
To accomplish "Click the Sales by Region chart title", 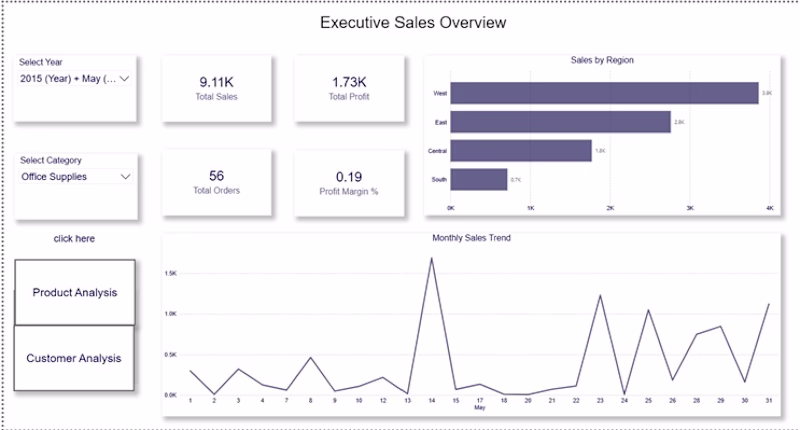I will 602,60.
